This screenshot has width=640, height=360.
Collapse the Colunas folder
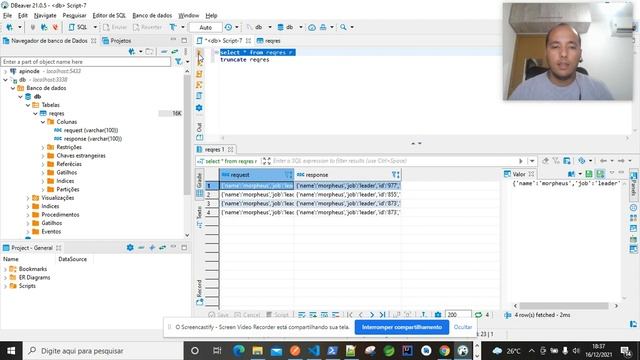click(43, 122)
